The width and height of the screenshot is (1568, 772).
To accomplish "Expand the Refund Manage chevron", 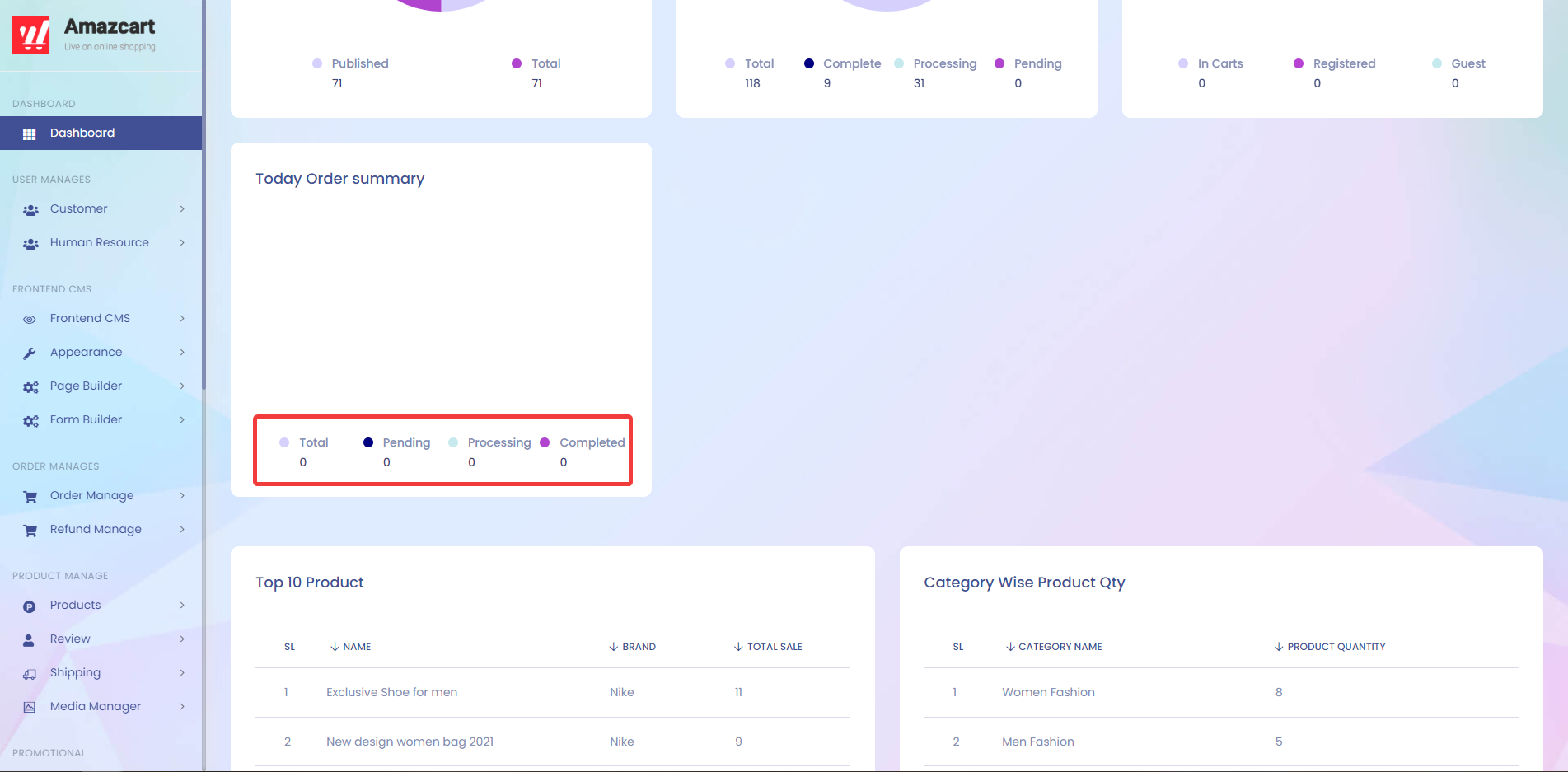I will click(182, 530).
